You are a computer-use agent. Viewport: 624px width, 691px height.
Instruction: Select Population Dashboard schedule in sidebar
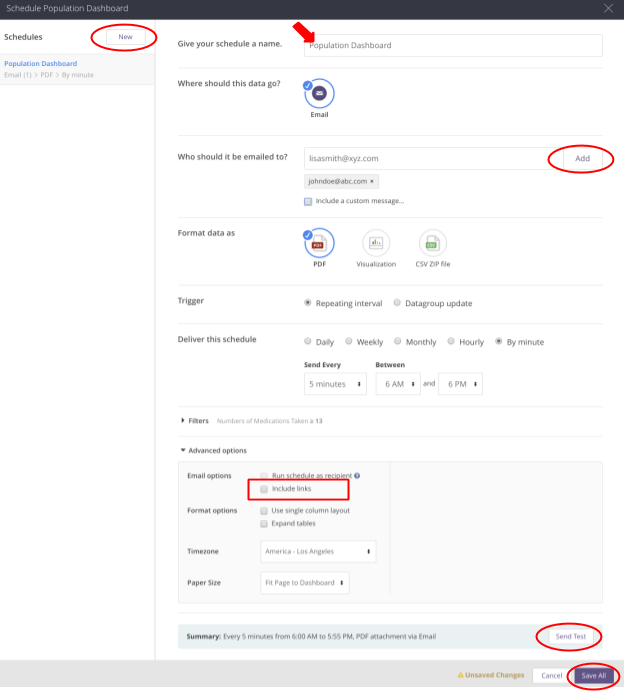click(41, 64)
